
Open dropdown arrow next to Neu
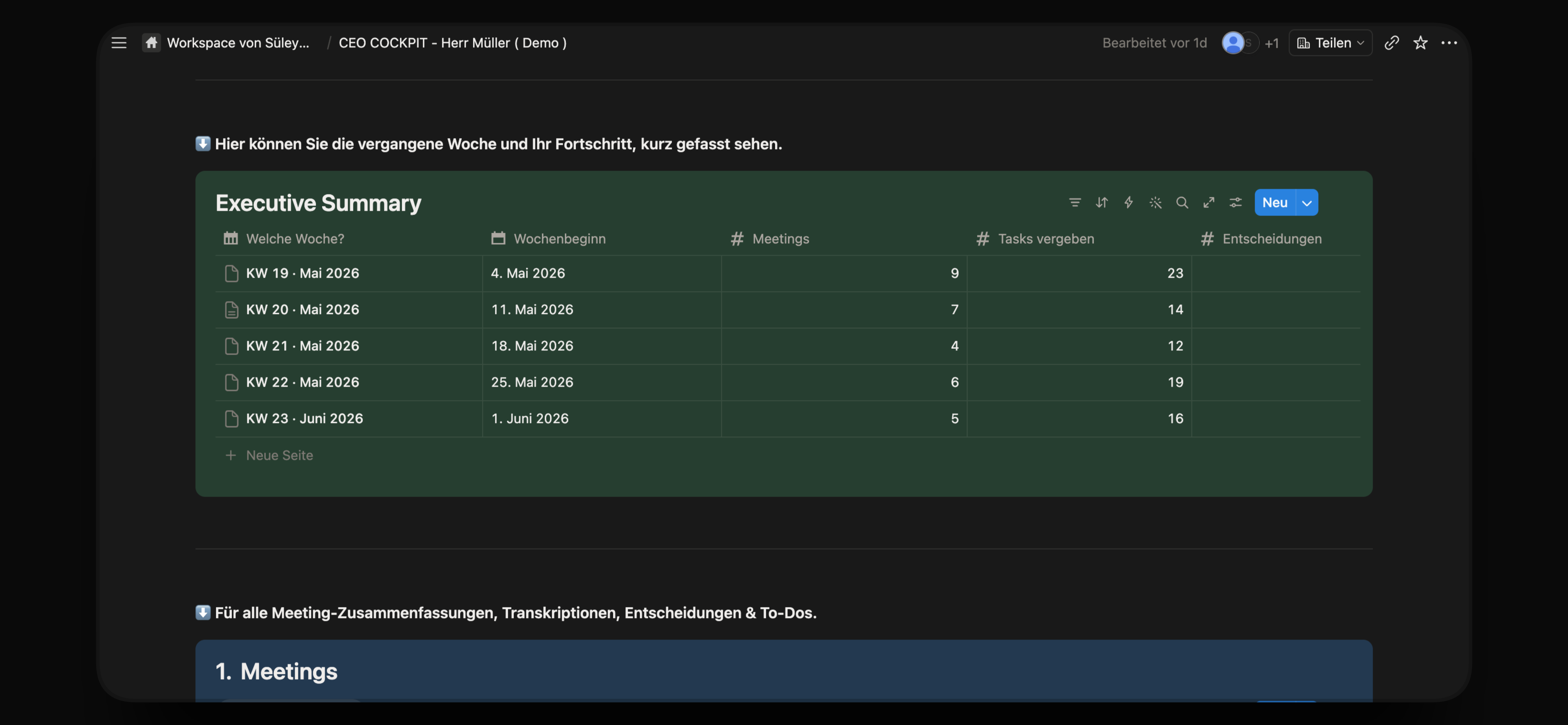tap(1307, 203)
